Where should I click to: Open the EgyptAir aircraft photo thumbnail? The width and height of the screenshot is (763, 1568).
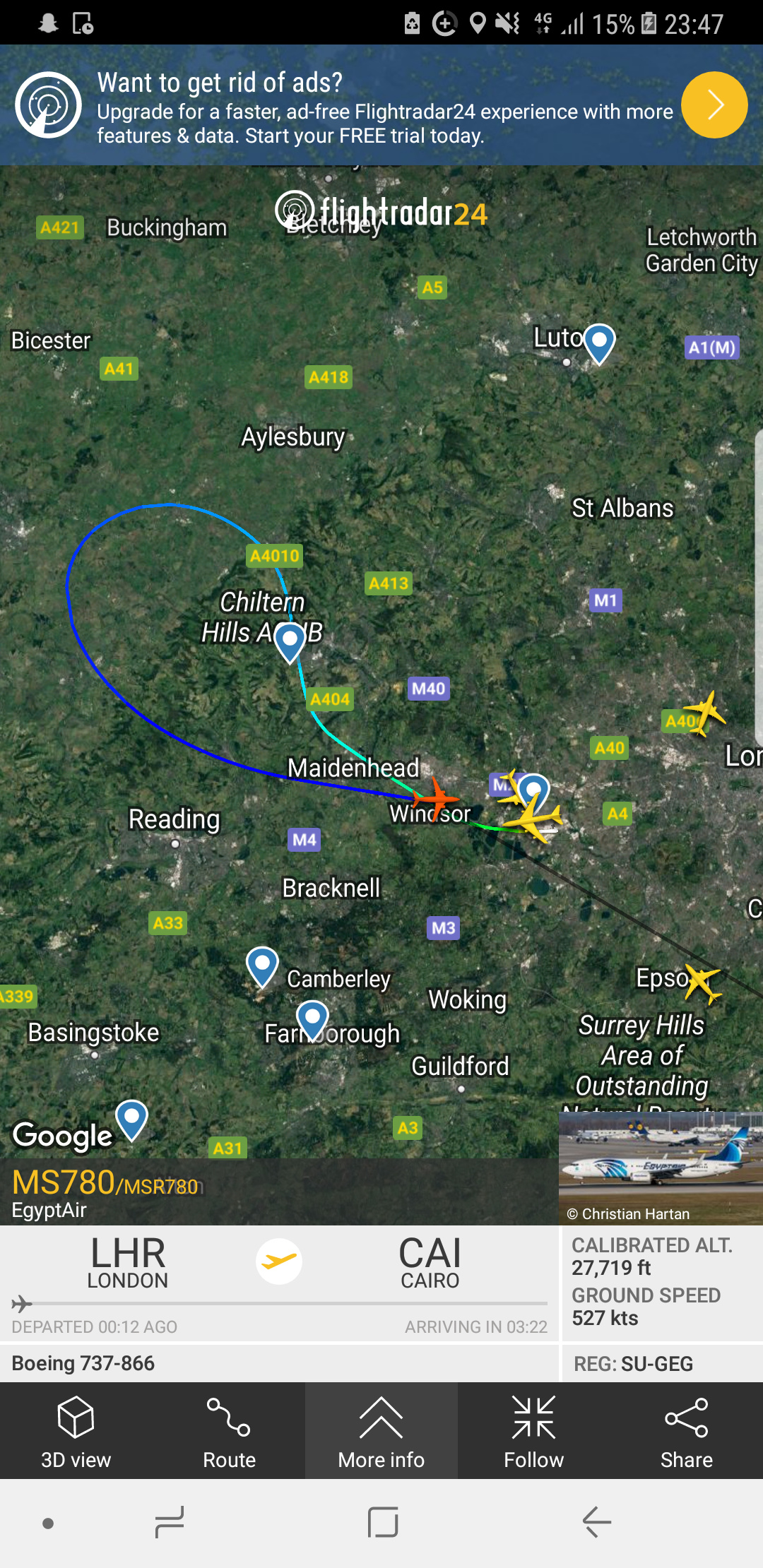[x=661, y=1168]
